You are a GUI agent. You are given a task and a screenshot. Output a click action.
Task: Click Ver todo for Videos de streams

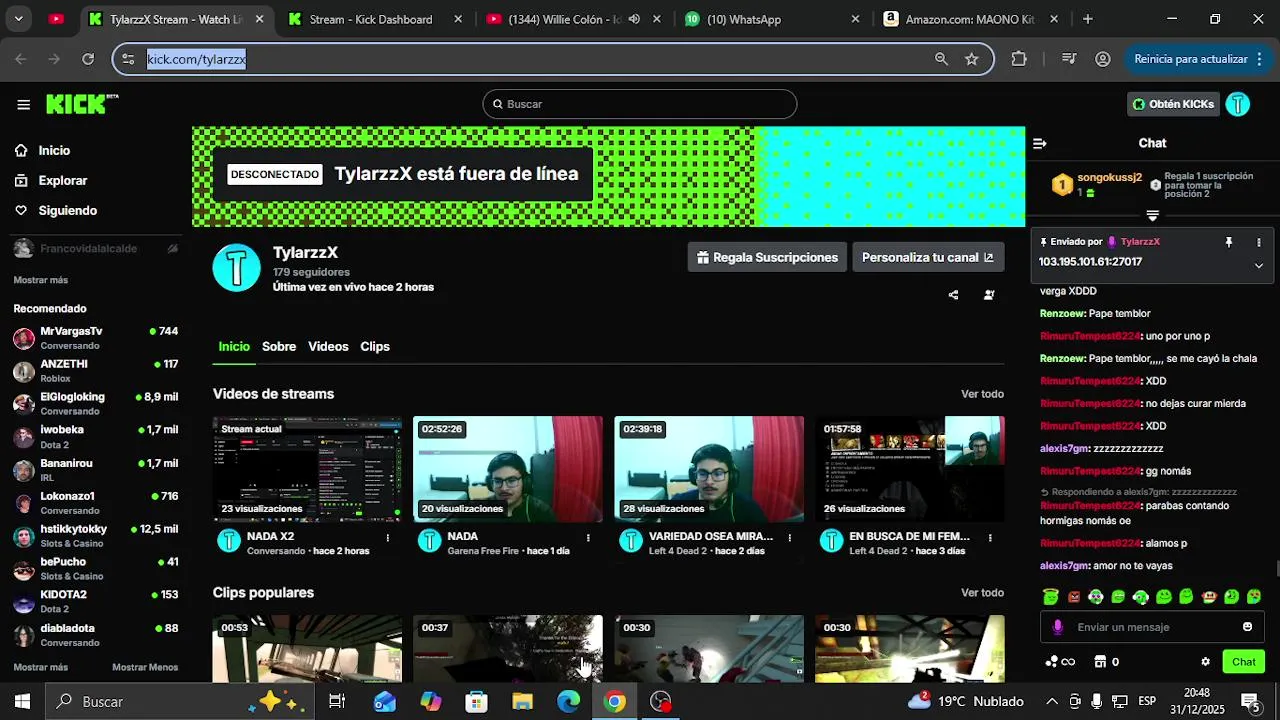click(x=982, y=394)
